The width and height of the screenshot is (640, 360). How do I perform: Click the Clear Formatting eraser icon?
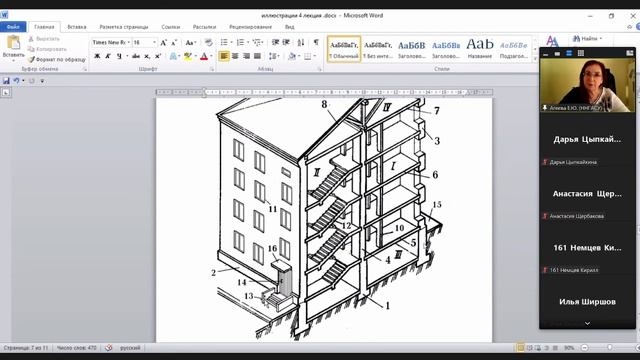[x=209, y=42]
